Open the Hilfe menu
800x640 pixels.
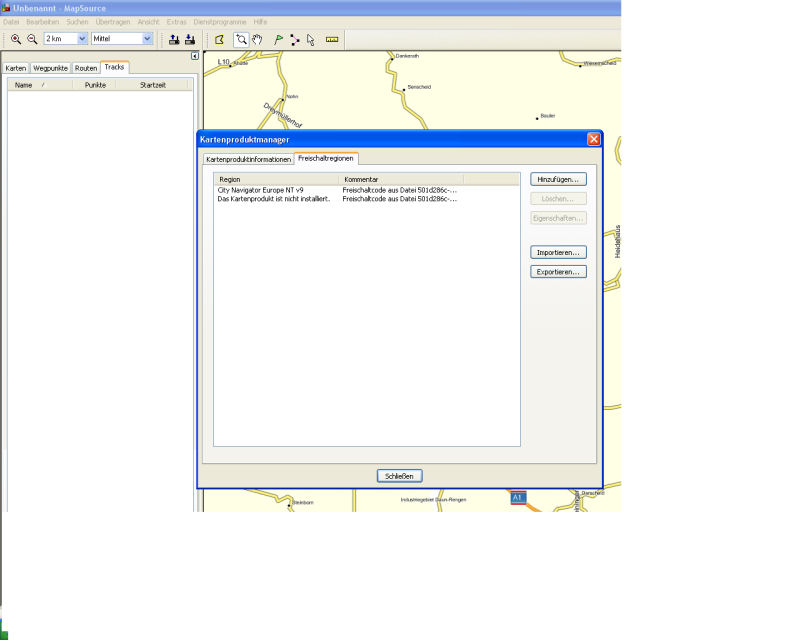click(x=260, y=22)
